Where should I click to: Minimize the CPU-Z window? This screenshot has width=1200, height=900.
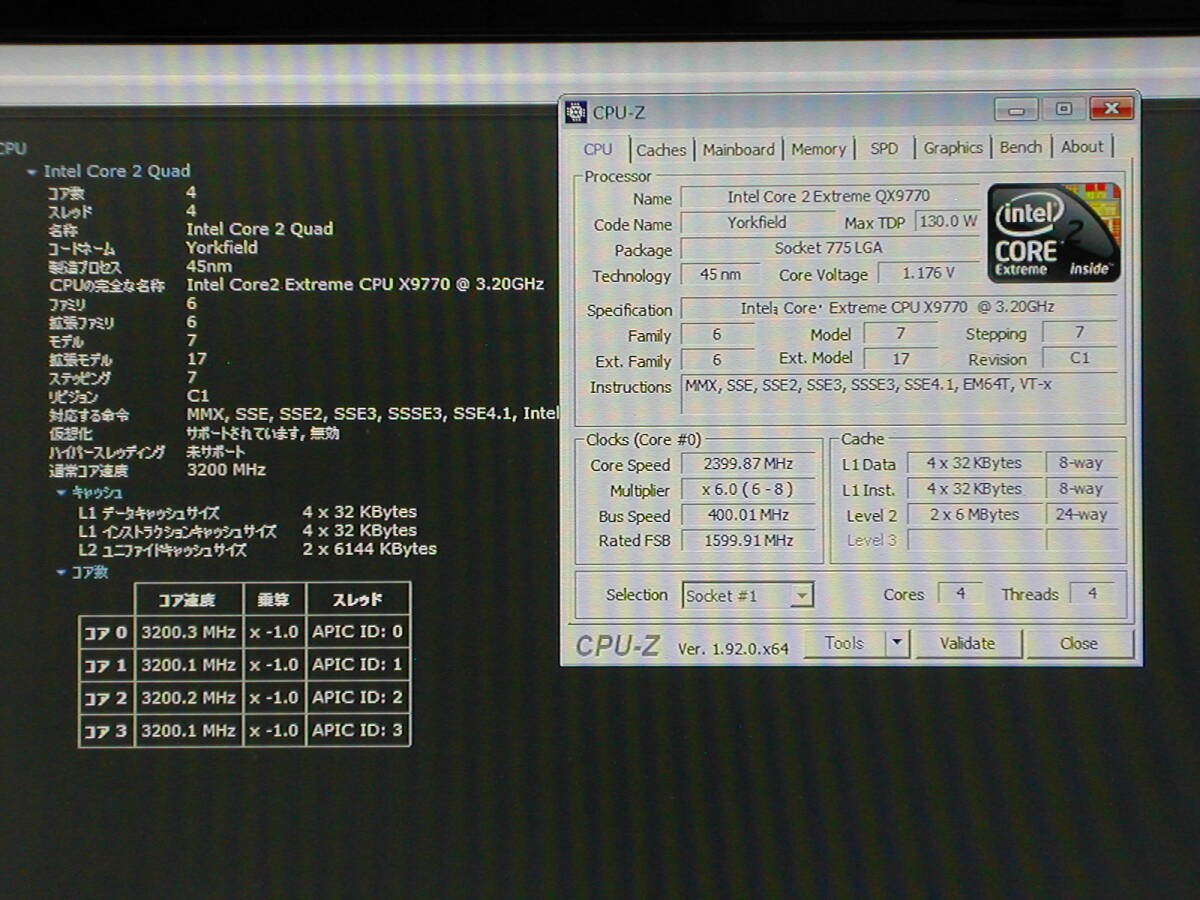(1016, 109)
